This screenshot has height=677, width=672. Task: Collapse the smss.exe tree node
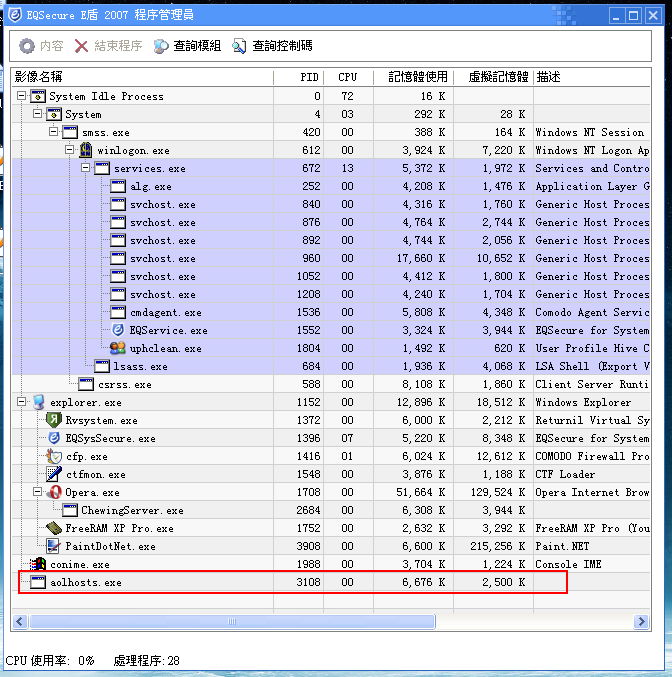(54, 131)
